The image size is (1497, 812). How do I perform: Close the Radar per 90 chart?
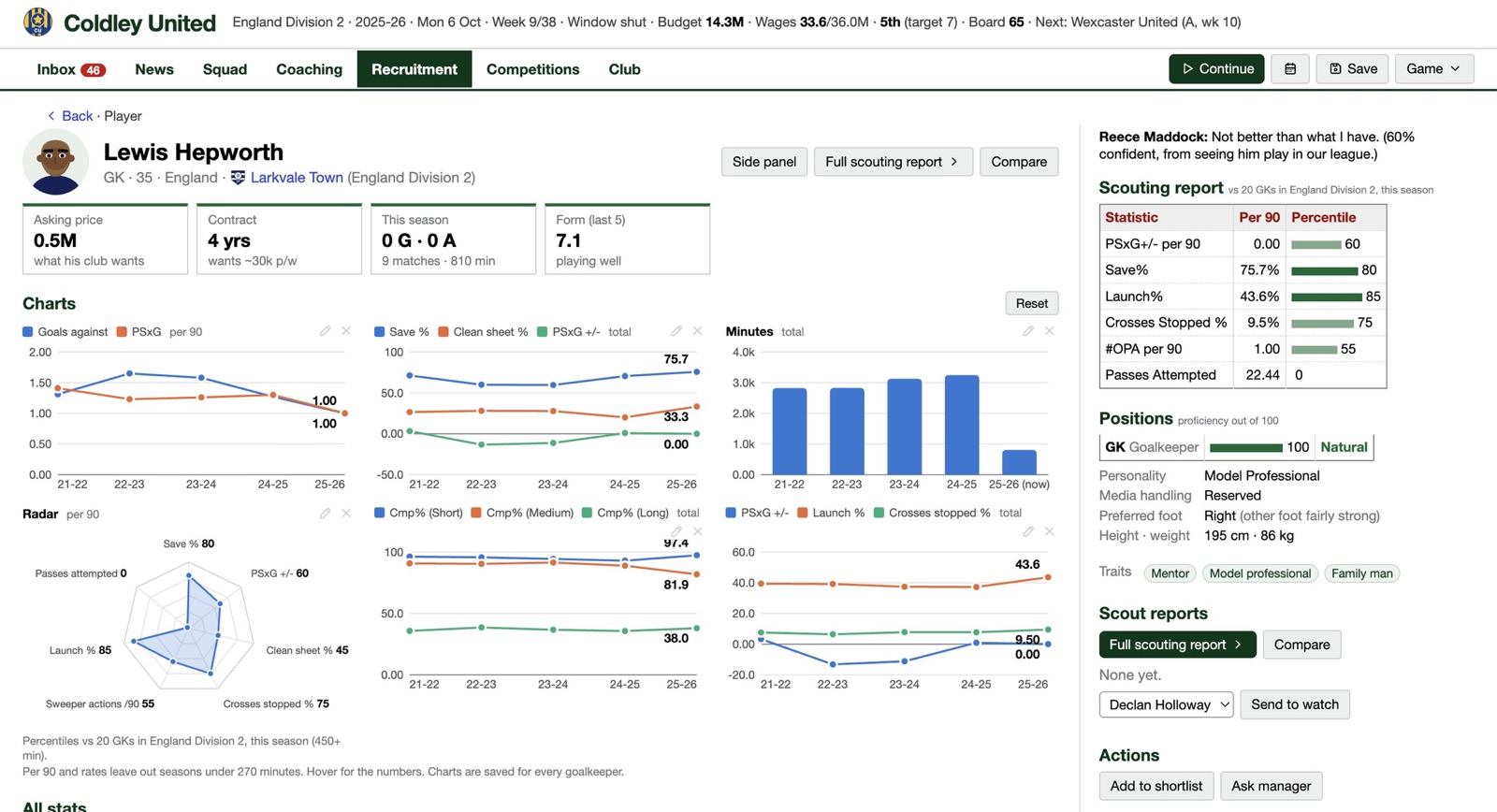346,514
